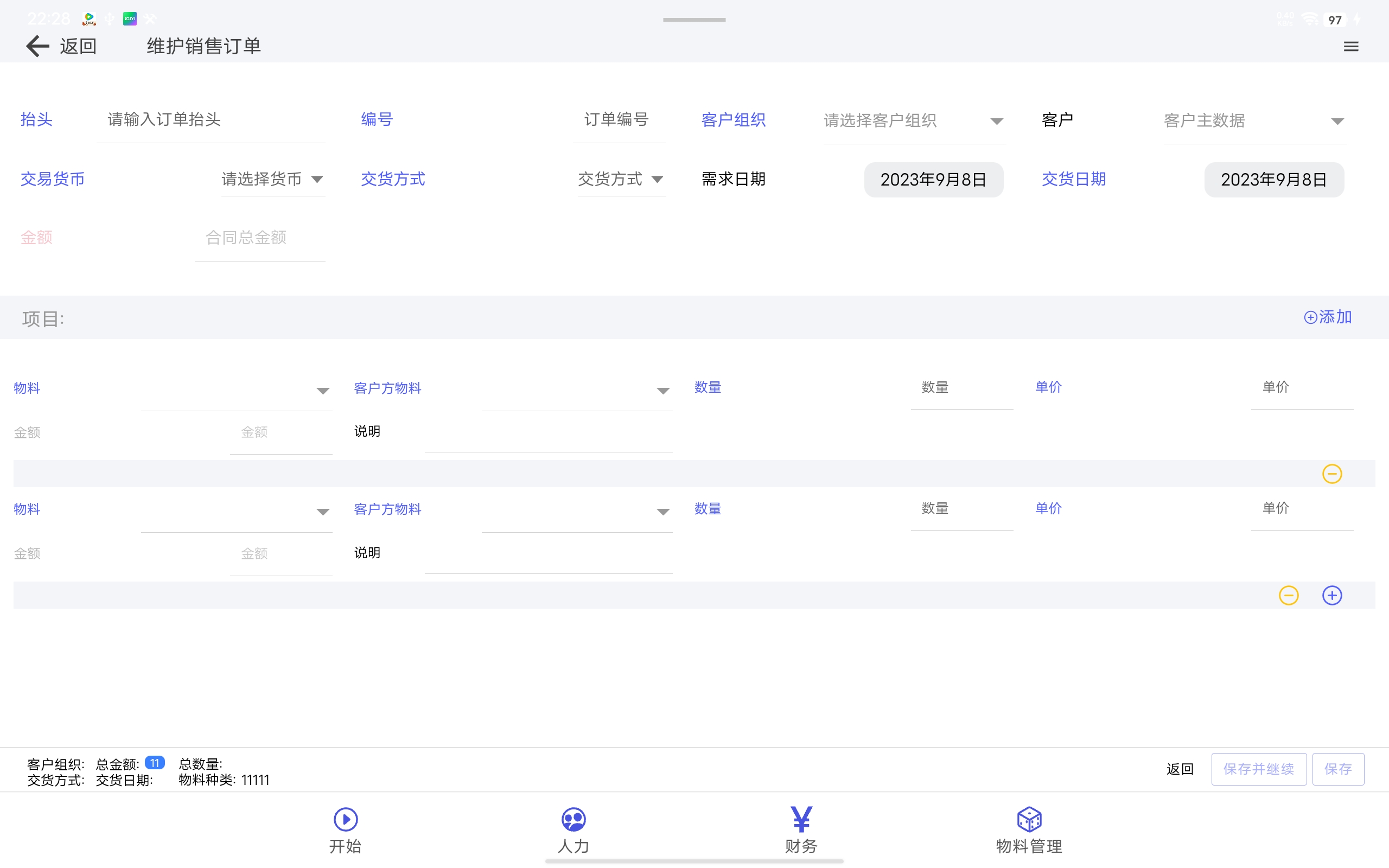Click the 请输入订单抬头 input field

pyautogui.click(x=210, y=119)
